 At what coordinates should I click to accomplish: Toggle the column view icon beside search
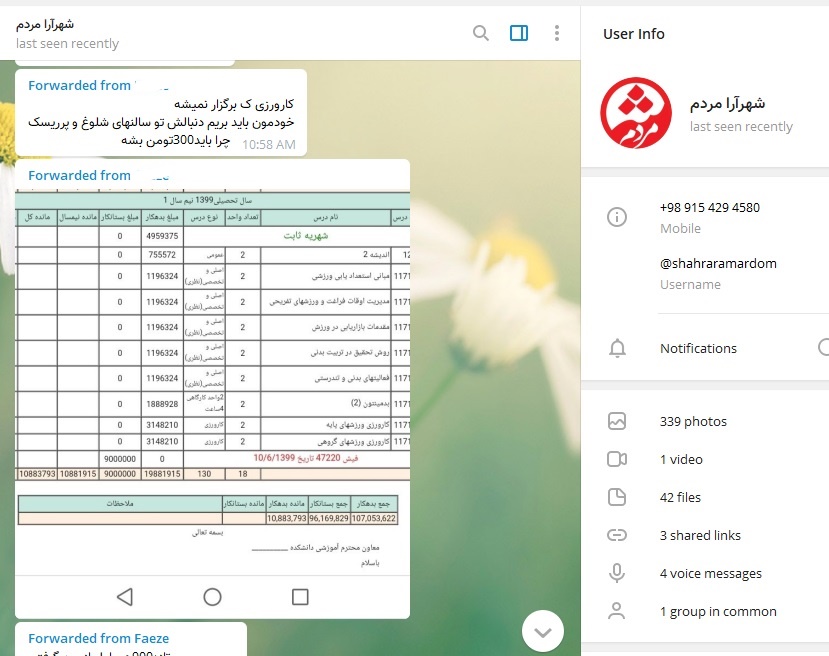click(518, 33)
